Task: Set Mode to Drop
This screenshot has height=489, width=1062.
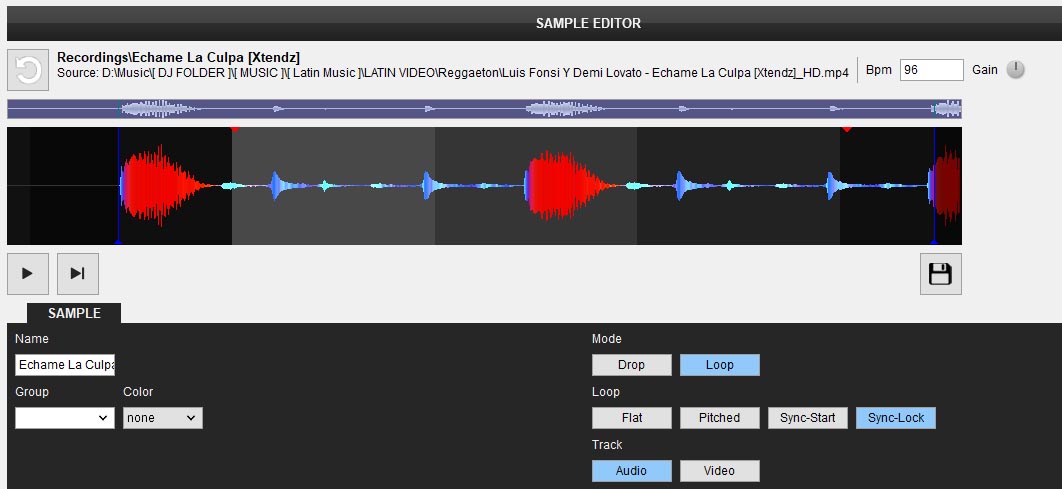Action: point(631,365)
